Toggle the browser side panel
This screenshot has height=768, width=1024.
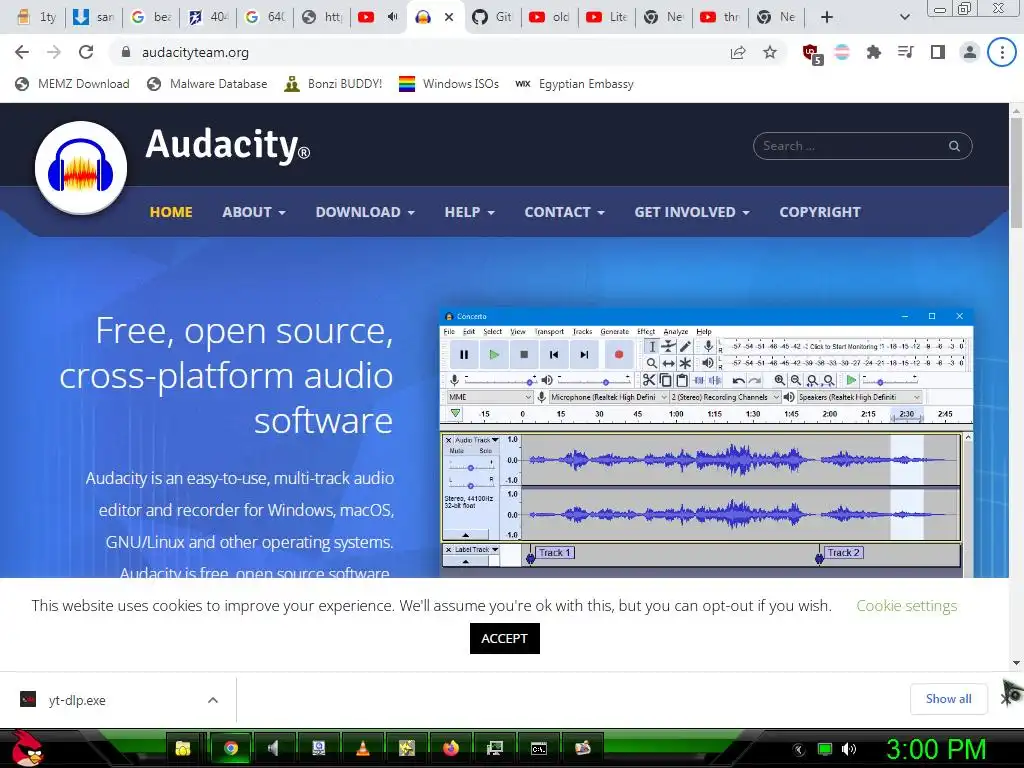[x=938, y=52]
